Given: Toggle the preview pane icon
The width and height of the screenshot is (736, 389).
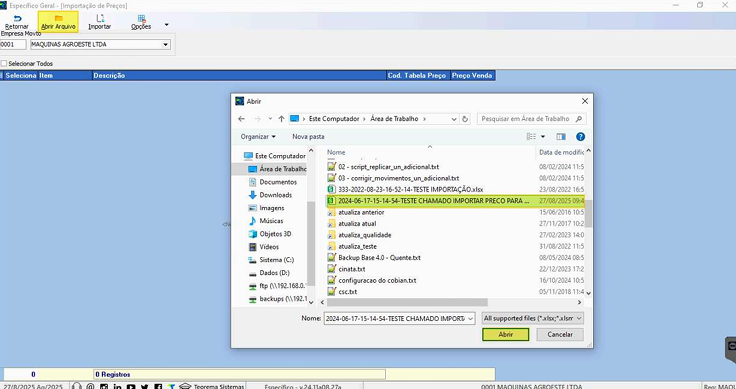Looking at the screenshot, I should pos(561,137).
